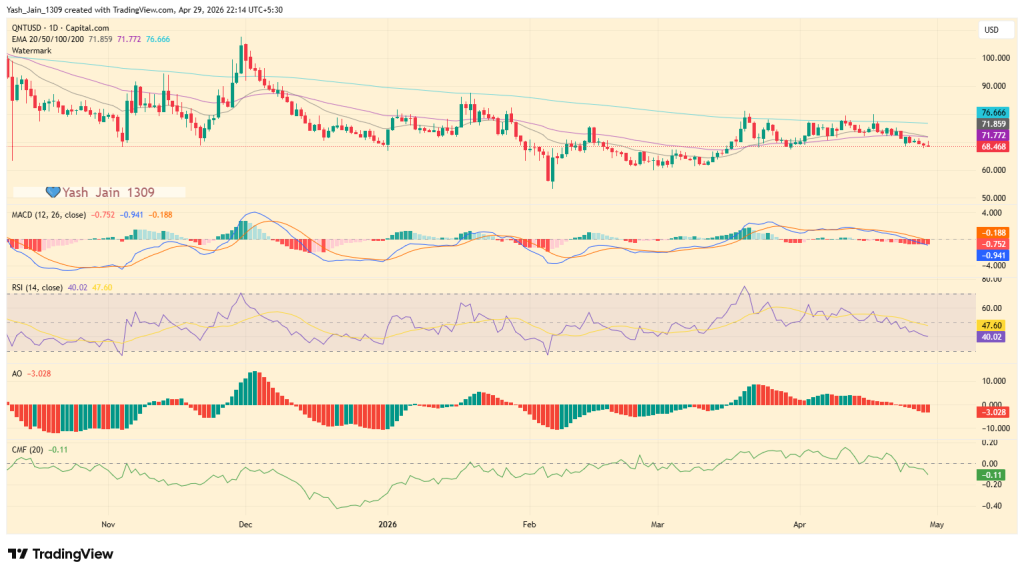This screenshot has height=574, width=1024.
Task: Select the RSI (14, close) legend
Action: pyautogui.click(x=35, y=287)
